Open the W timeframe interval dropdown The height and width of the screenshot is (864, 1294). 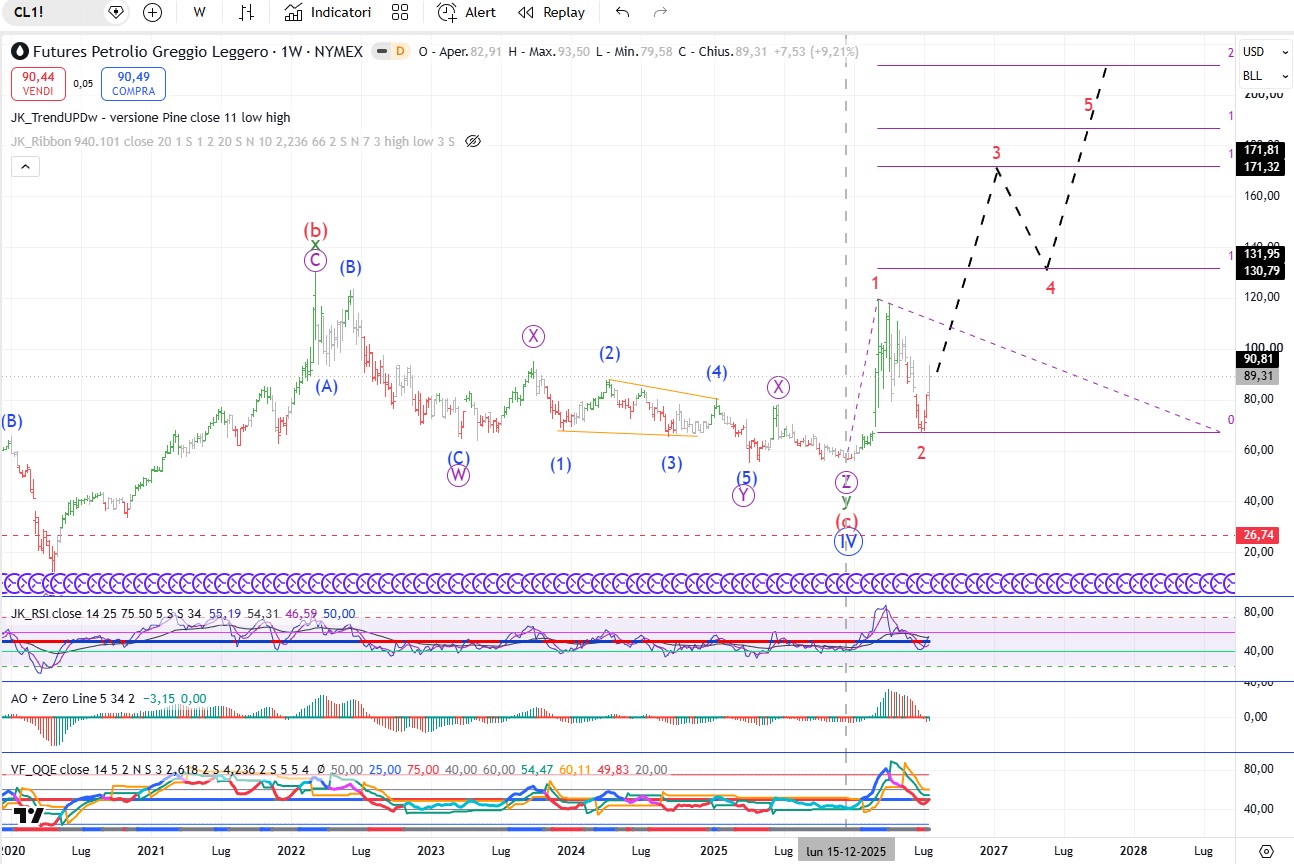[x=200, y=12]
